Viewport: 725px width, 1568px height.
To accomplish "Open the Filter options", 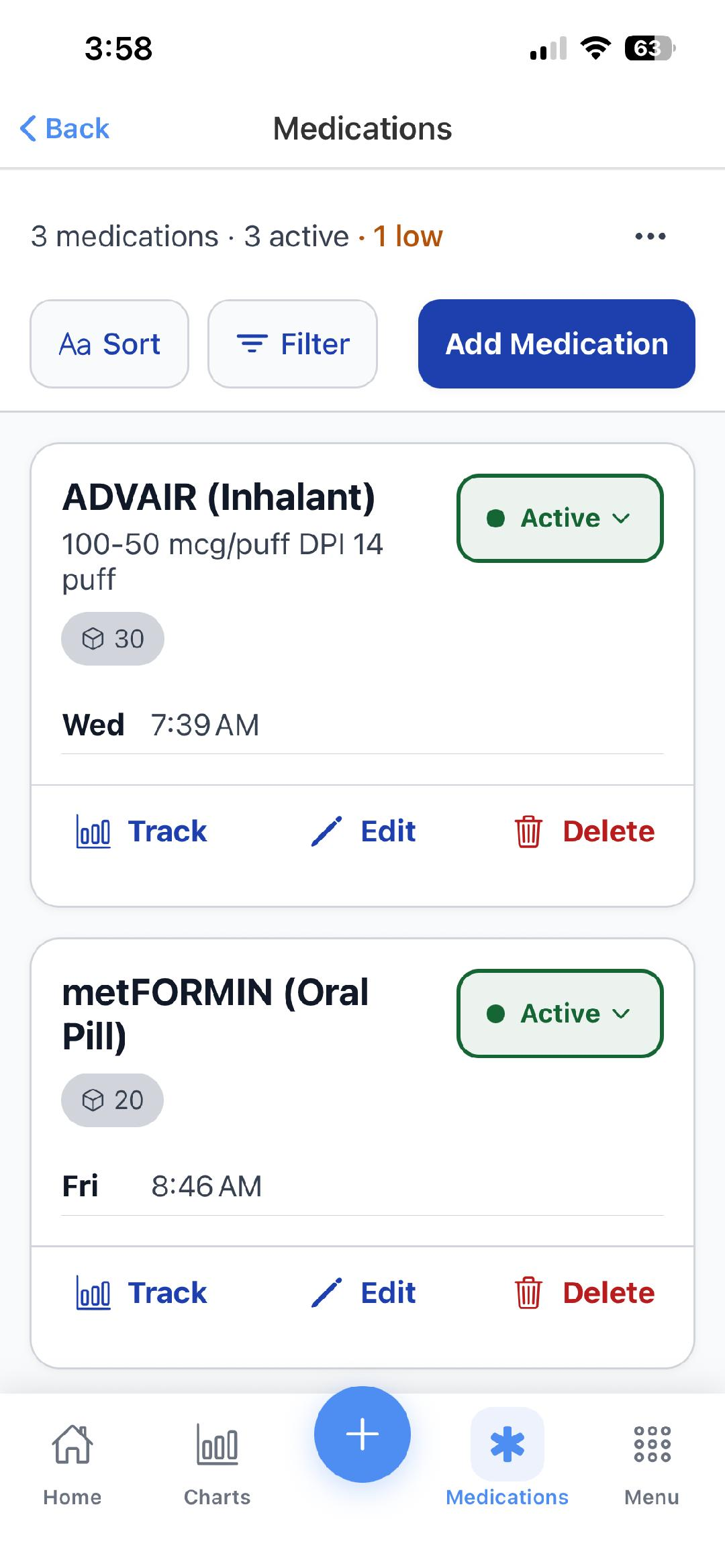I will (x=293, y=343).
